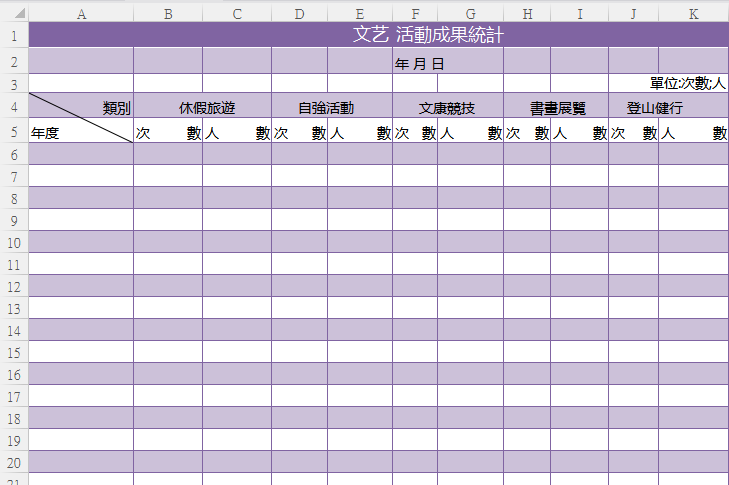
Task: Select the 次數 cell under 休假旅遊
Action: tap(168, 132)
